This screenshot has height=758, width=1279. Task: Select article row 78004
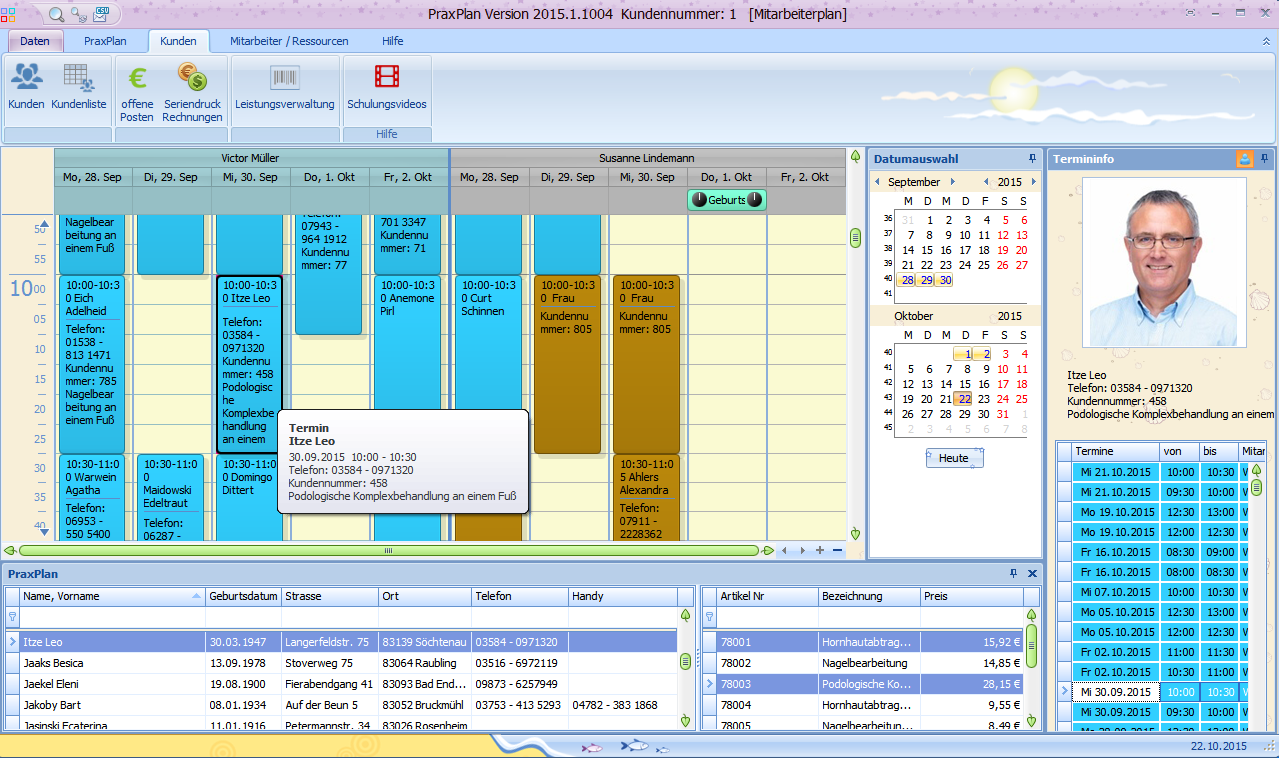tap(869, 705)
